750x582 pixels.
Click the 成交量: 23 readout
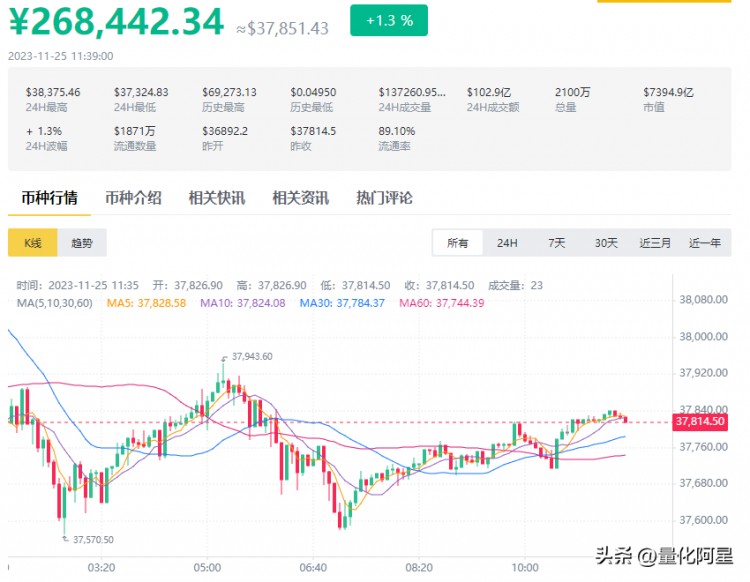tap(516, 286)
